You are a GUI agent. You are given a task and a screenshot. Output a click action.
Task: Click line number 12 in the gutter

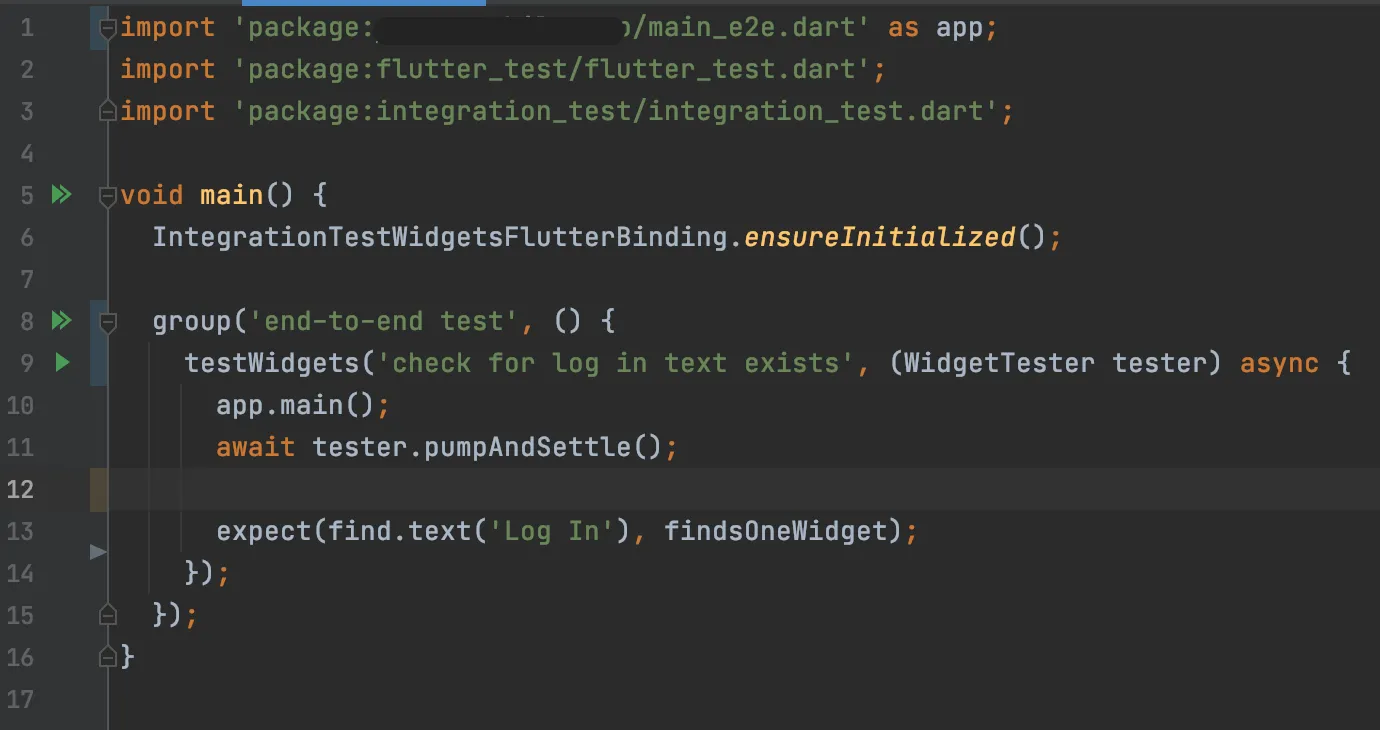pos(21,489)
